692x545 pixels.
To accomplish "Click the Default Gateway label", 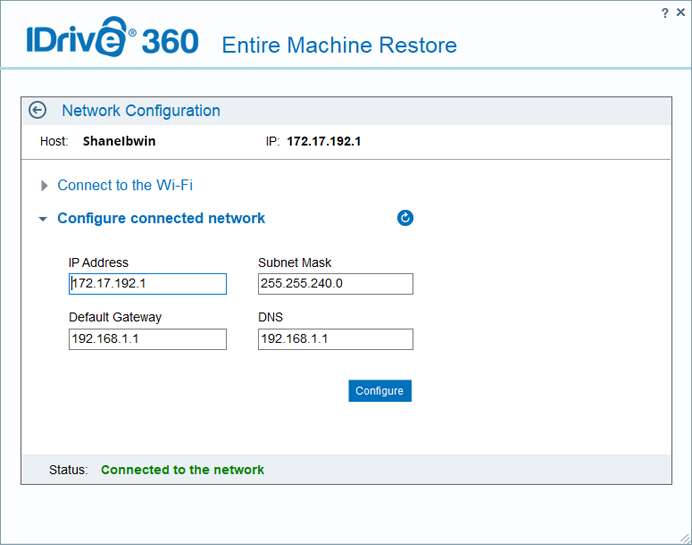I will (115, 317).
